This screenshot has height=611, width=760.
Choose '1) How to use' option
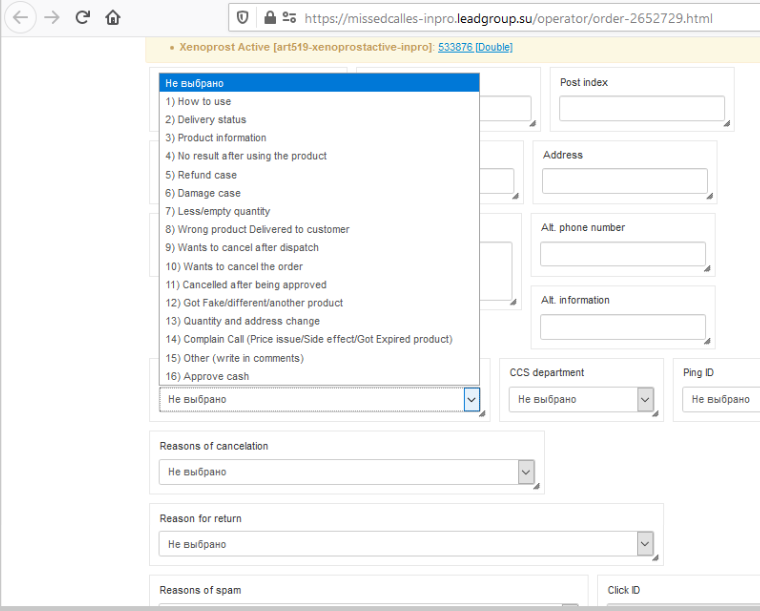pyautogui.click(x=319, y=101)
